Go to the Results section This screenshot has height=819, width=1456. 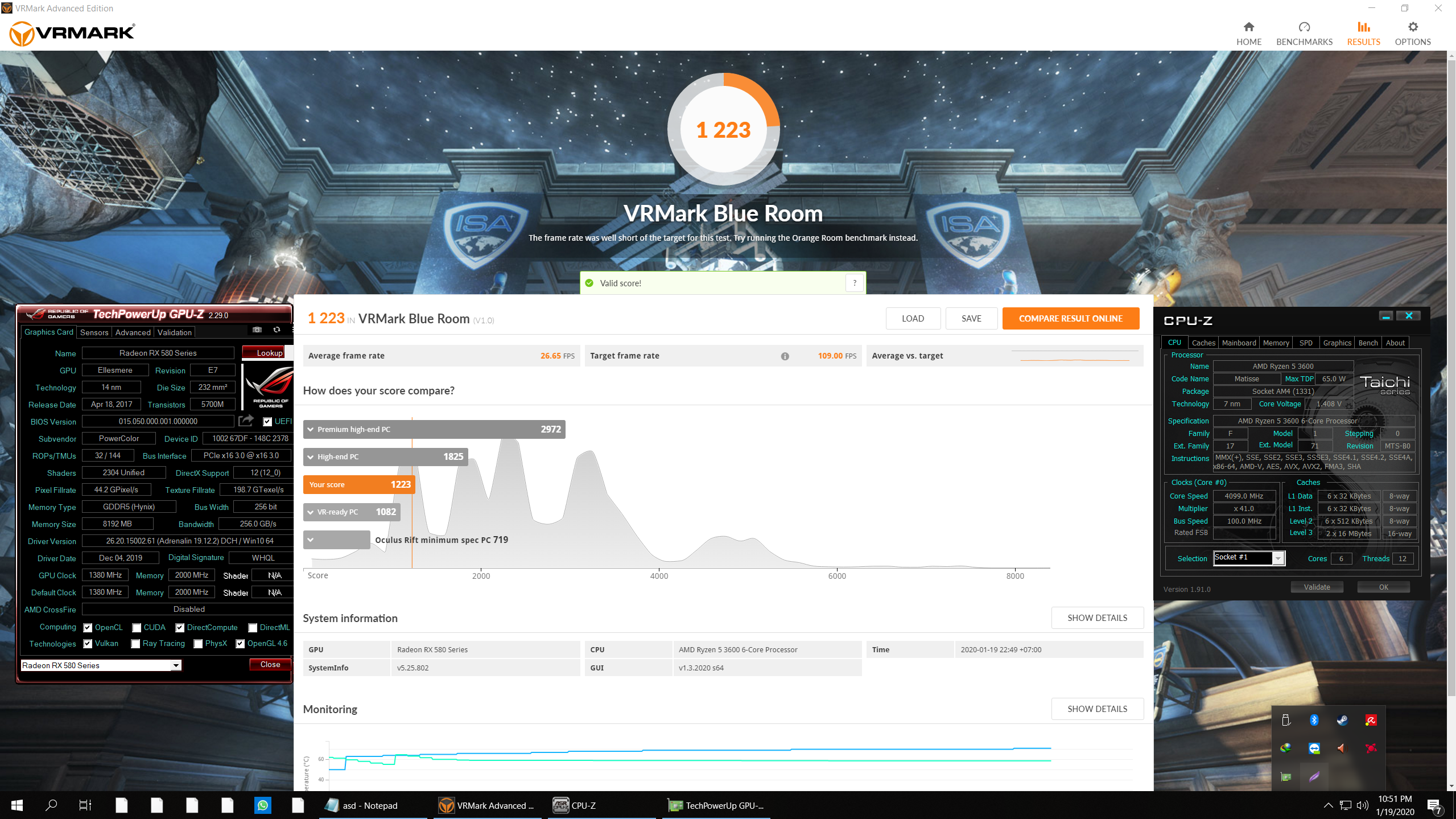coord(1363,34)
